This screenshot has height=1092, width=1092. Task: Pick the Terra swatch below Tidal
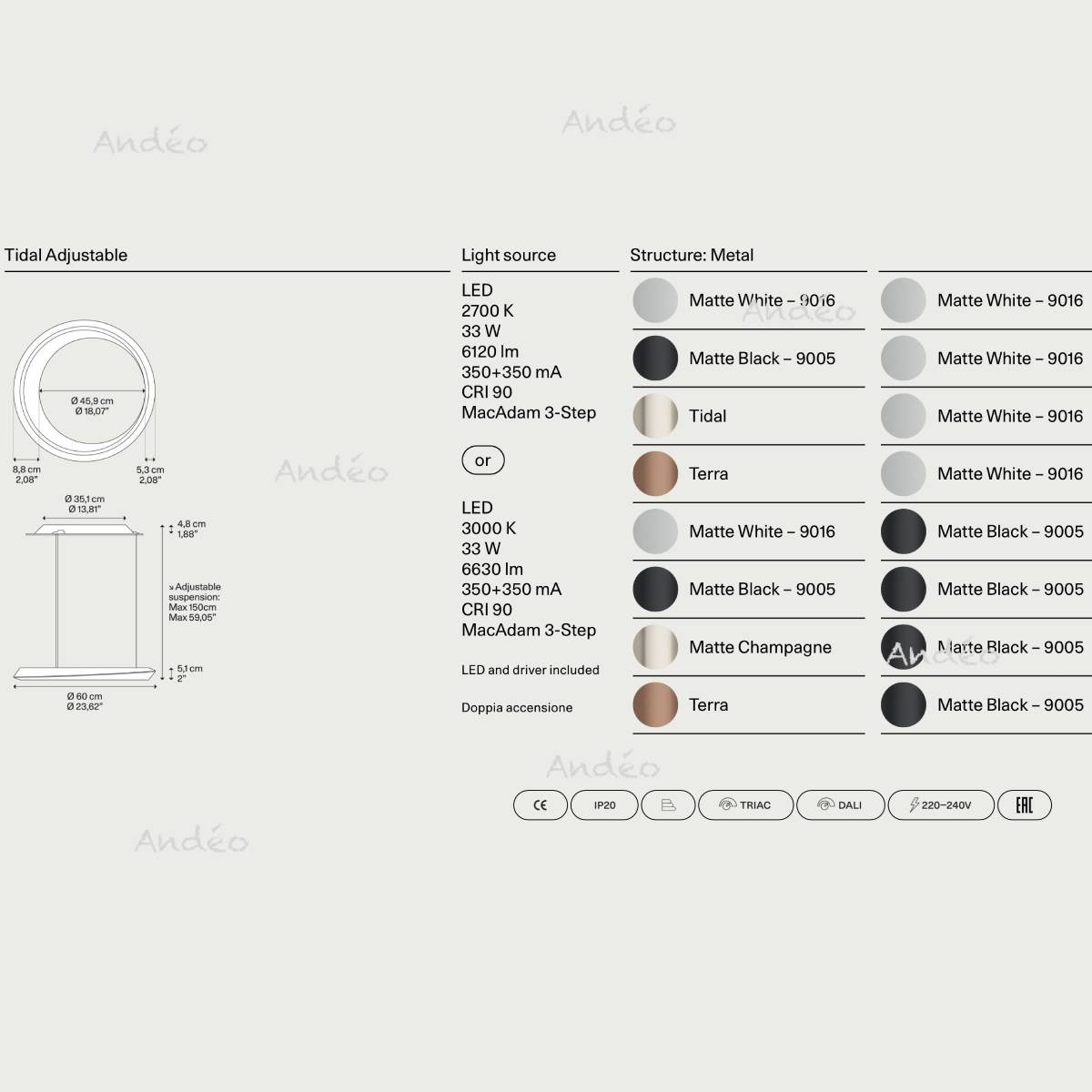click(x=655, y=473)
